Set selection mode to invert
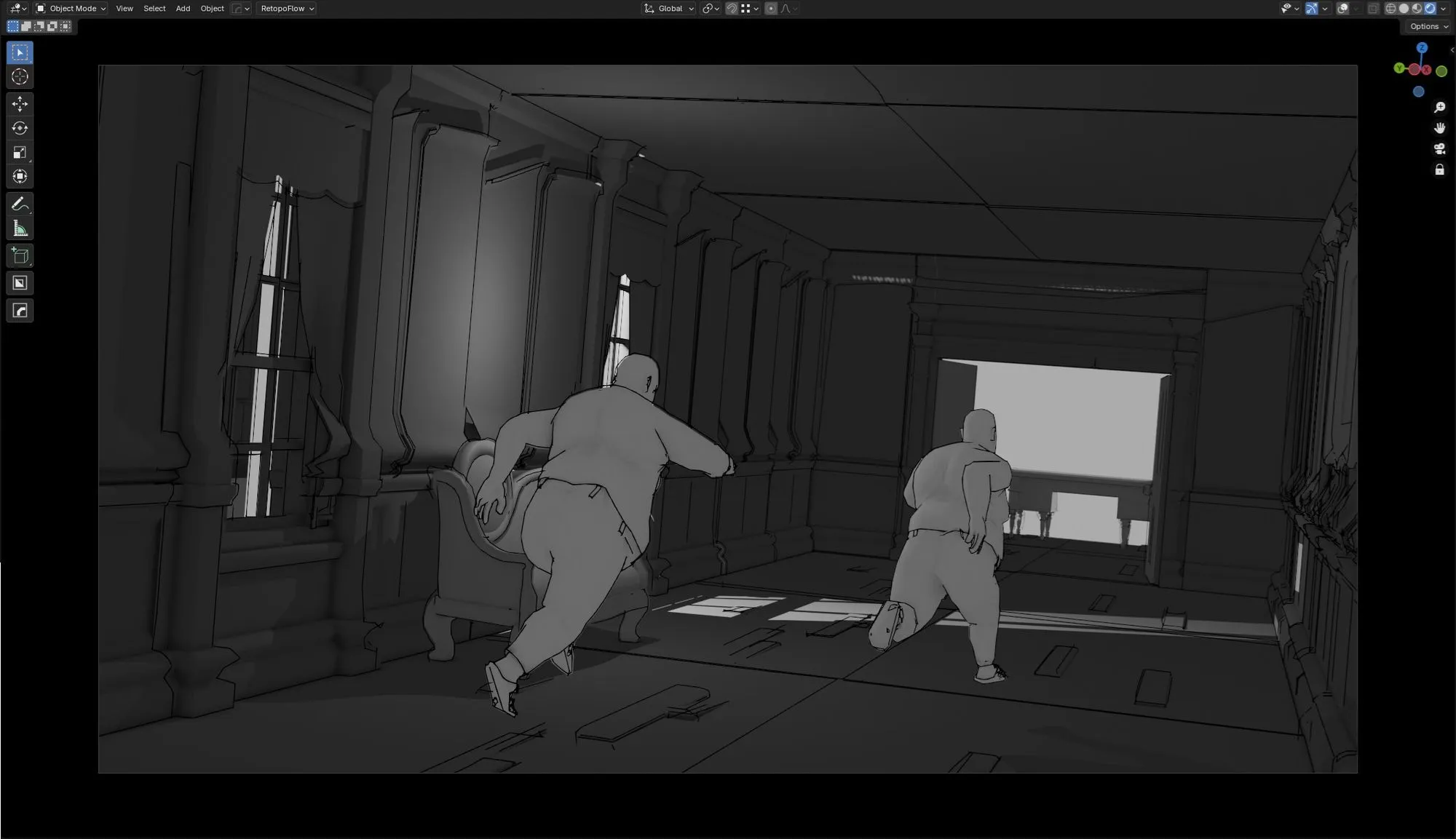Viewport: 1456px width, 839px height. (52, 26)
